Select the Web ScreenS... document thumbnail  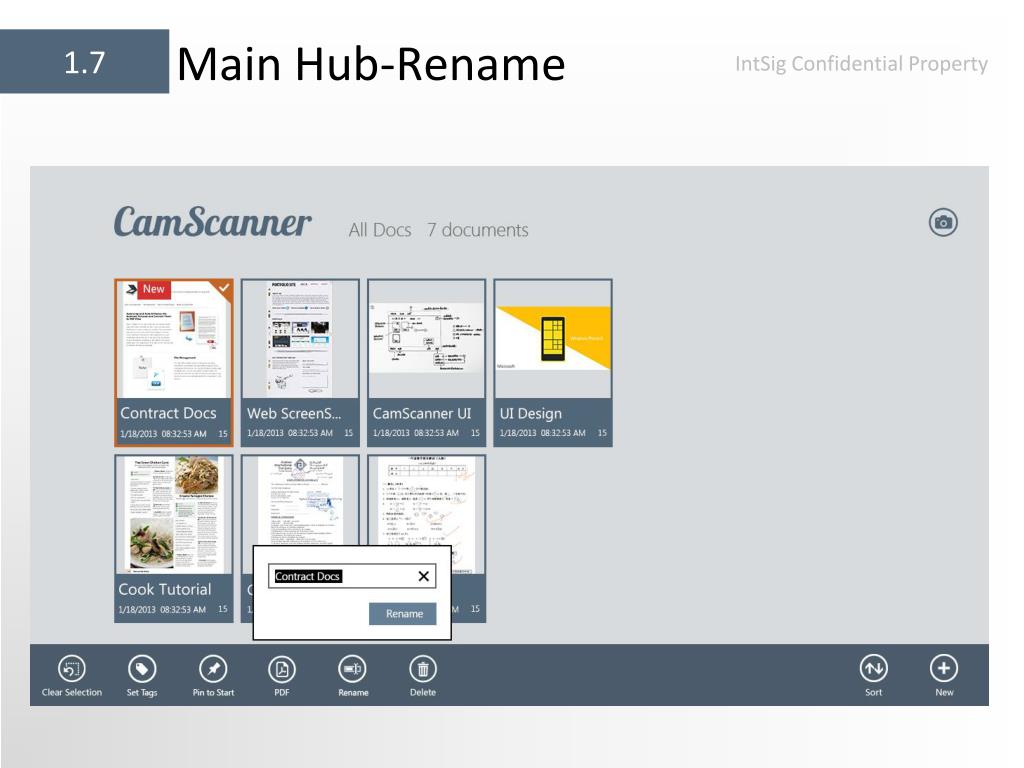click(300, 340)
